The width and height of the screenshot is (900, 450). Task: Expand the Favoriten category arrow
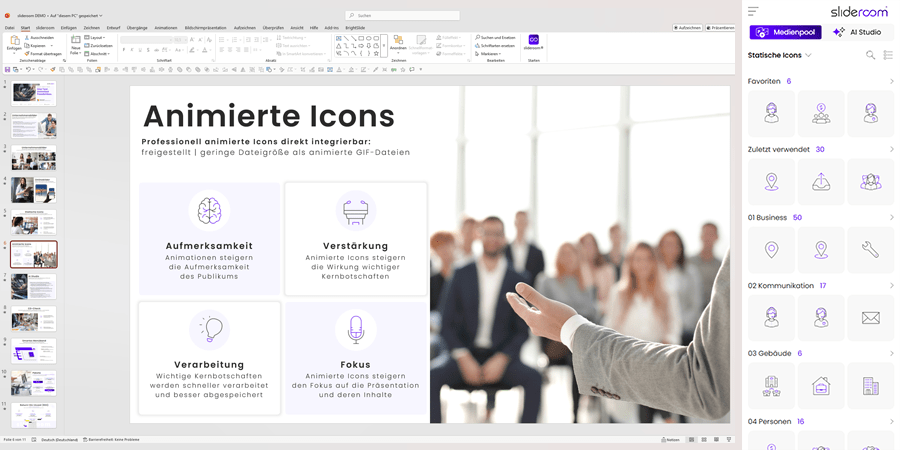coord(891,82)
